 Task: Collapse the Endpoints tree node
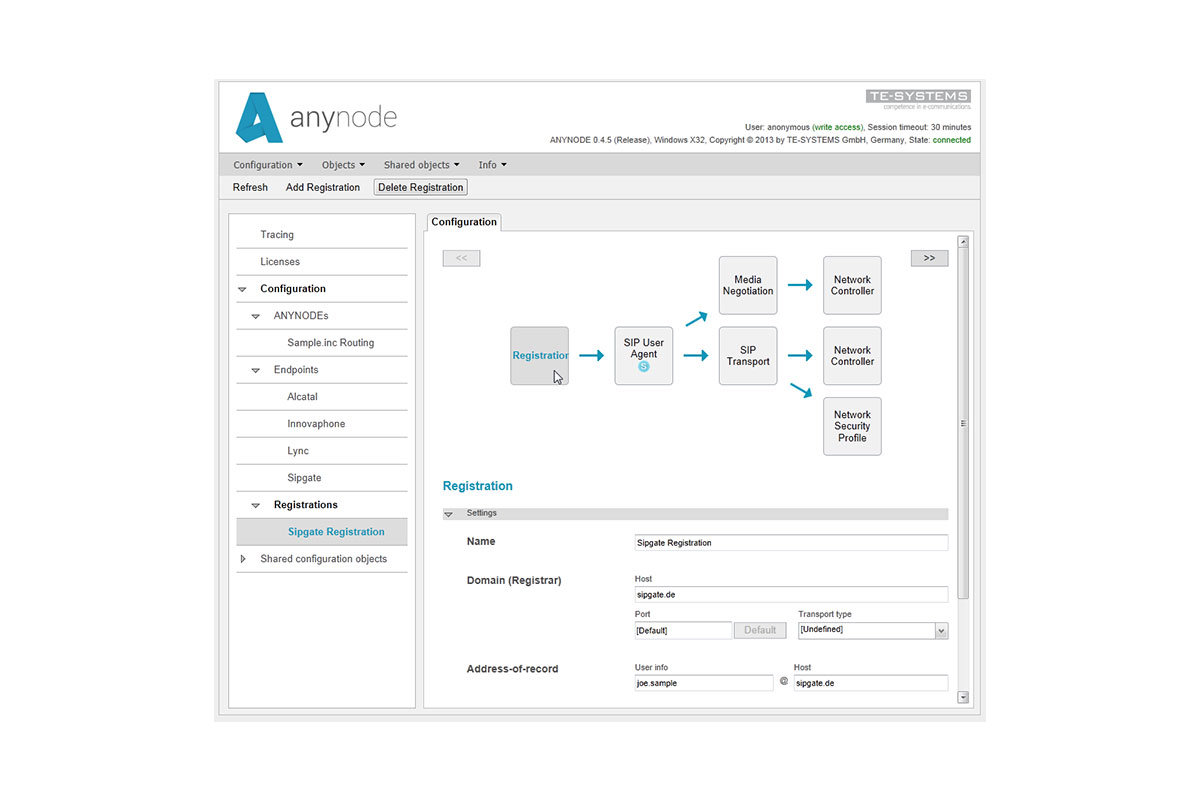click(256, 370)
